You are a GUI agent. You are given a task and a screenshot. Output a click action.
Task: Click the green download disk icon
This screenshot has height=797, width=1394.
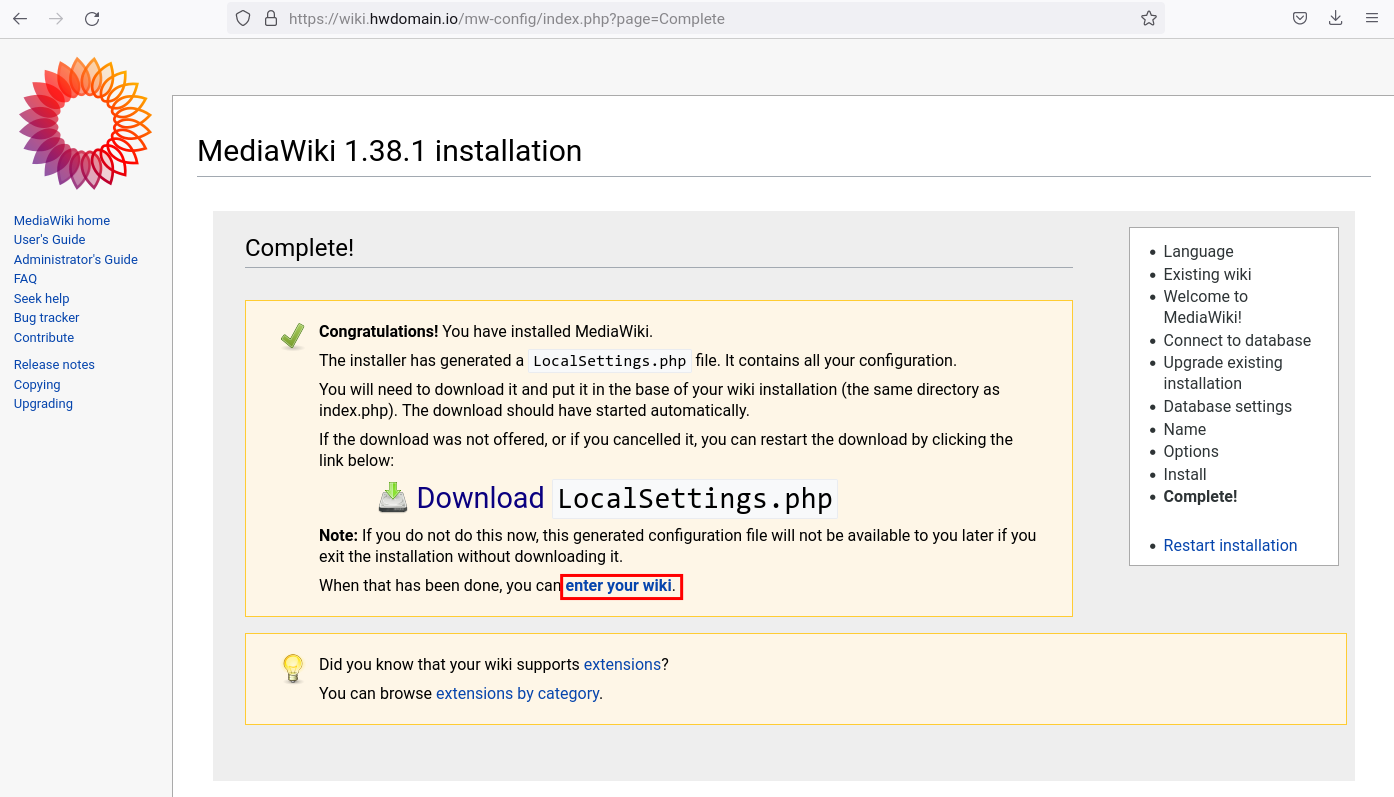(393, 497)
